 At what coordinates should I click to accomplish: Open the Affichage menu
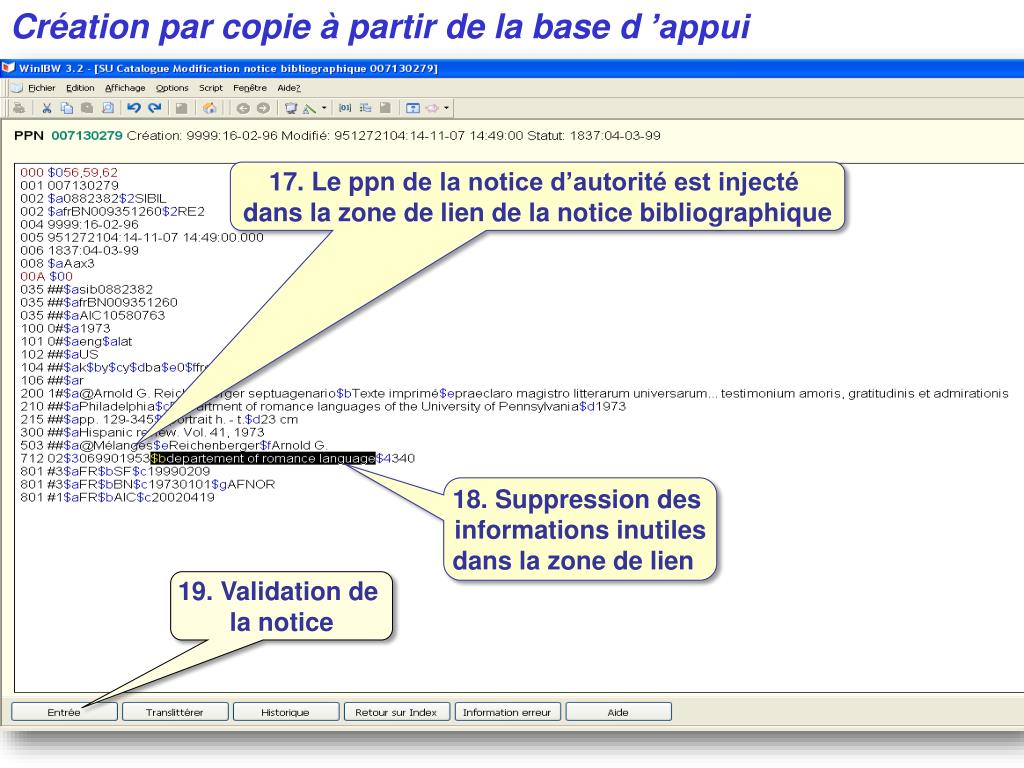coord(125,88)
